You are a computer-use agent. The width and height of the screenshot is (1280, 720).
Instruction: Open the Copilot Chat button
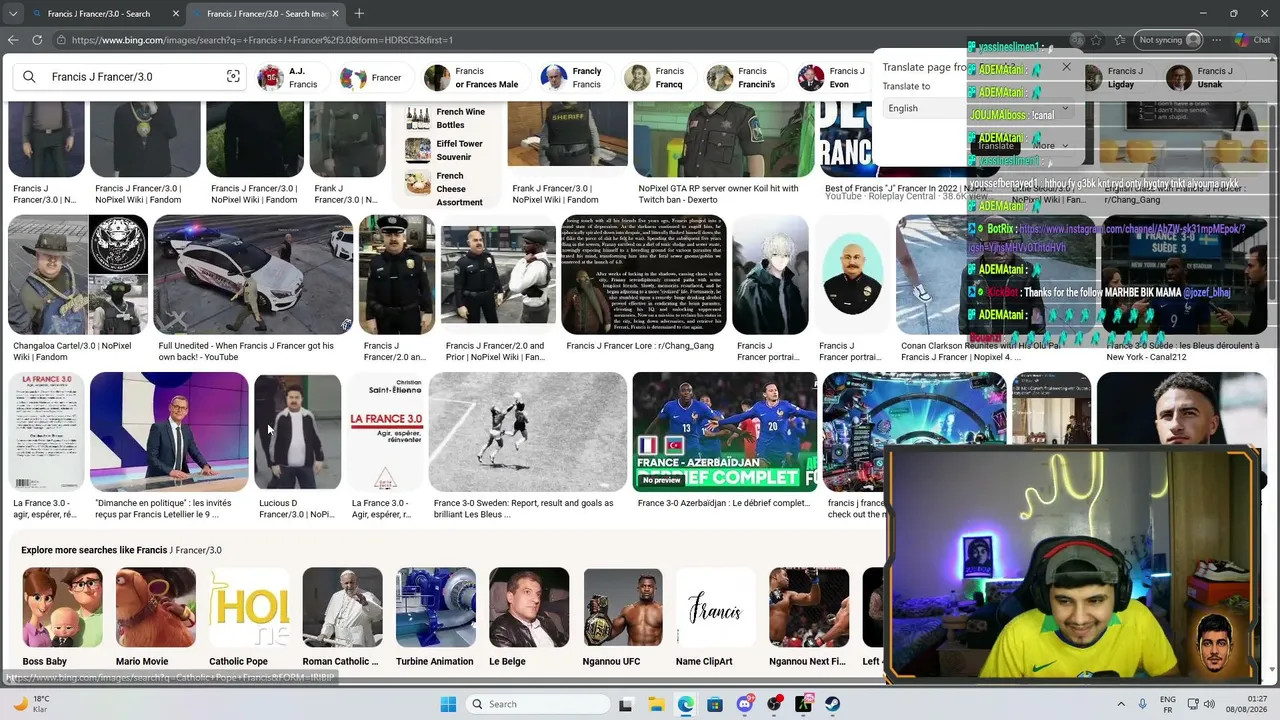click(x=1253, y=40)
